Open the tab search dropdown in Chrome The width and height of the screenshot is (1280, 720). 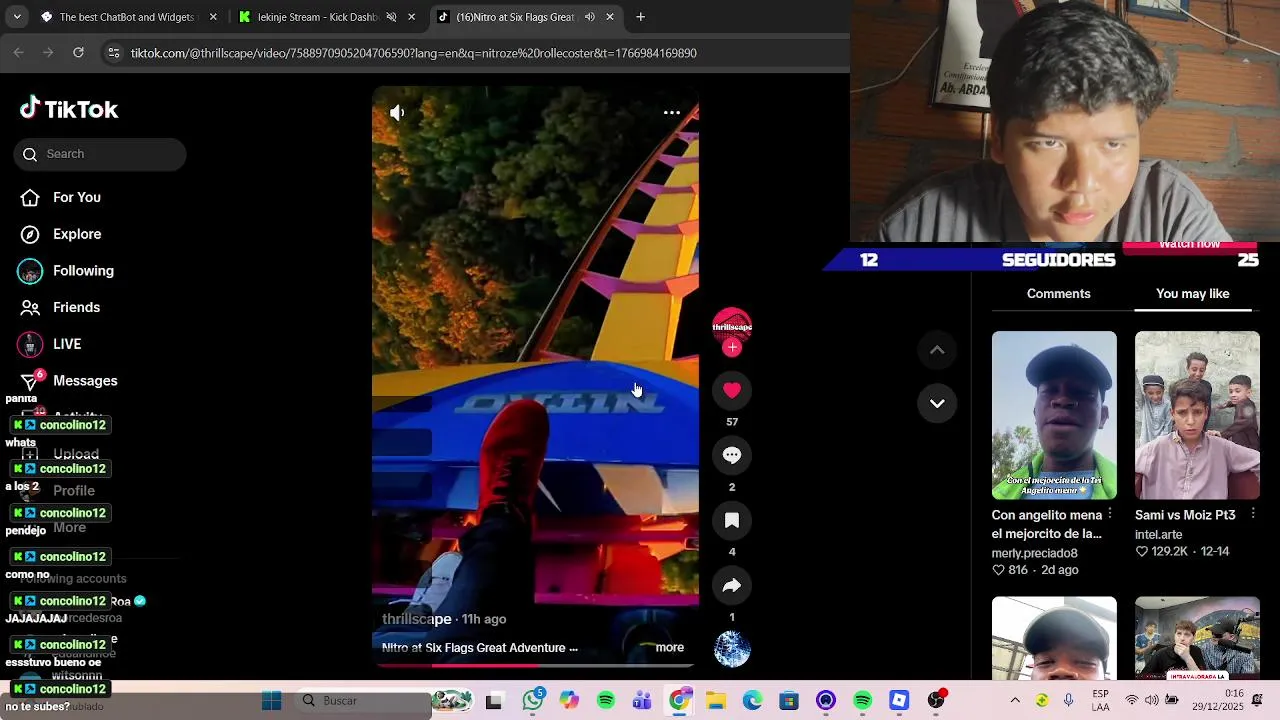point(17,17)
